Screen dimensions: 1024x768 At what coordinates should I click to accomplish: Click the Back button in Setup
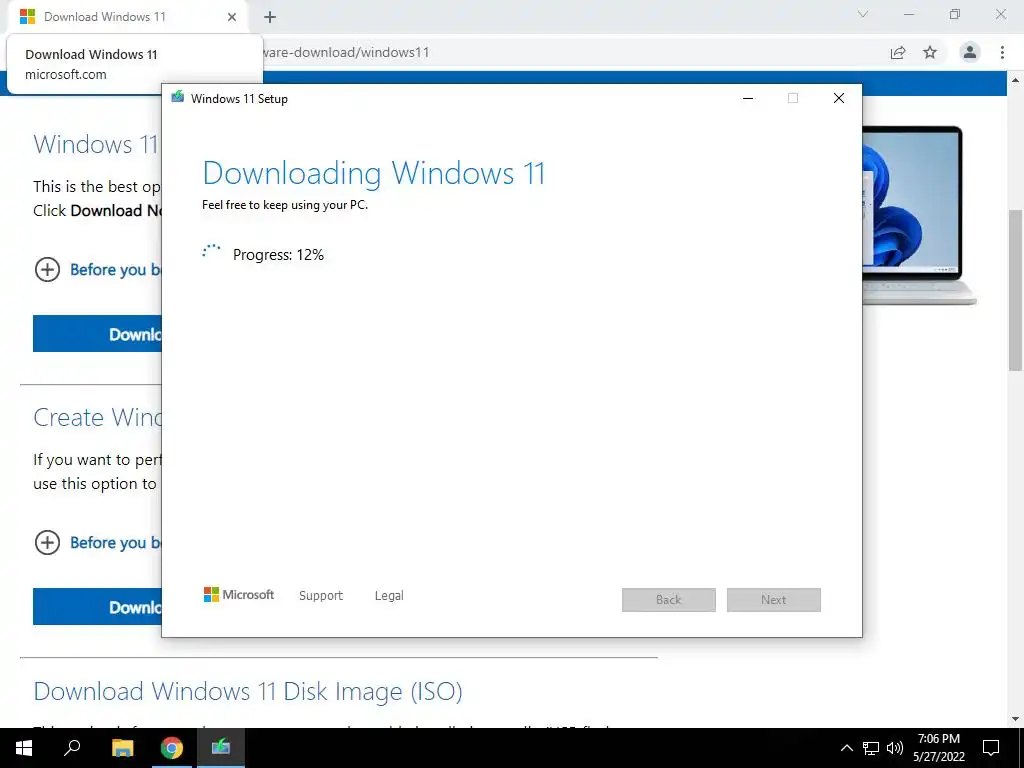click(669, 600)
